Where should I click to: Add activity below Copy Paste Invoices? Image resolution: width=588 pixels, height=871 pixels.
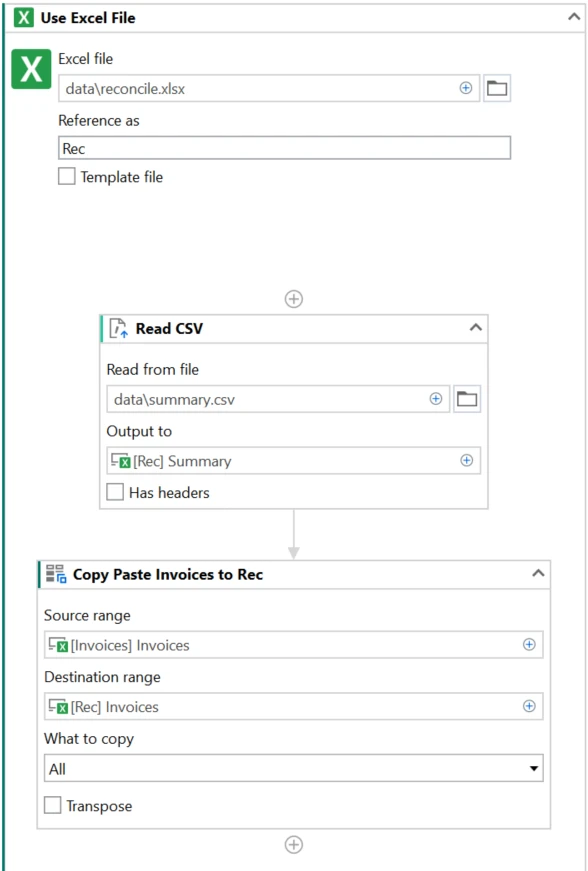[294, 845]
